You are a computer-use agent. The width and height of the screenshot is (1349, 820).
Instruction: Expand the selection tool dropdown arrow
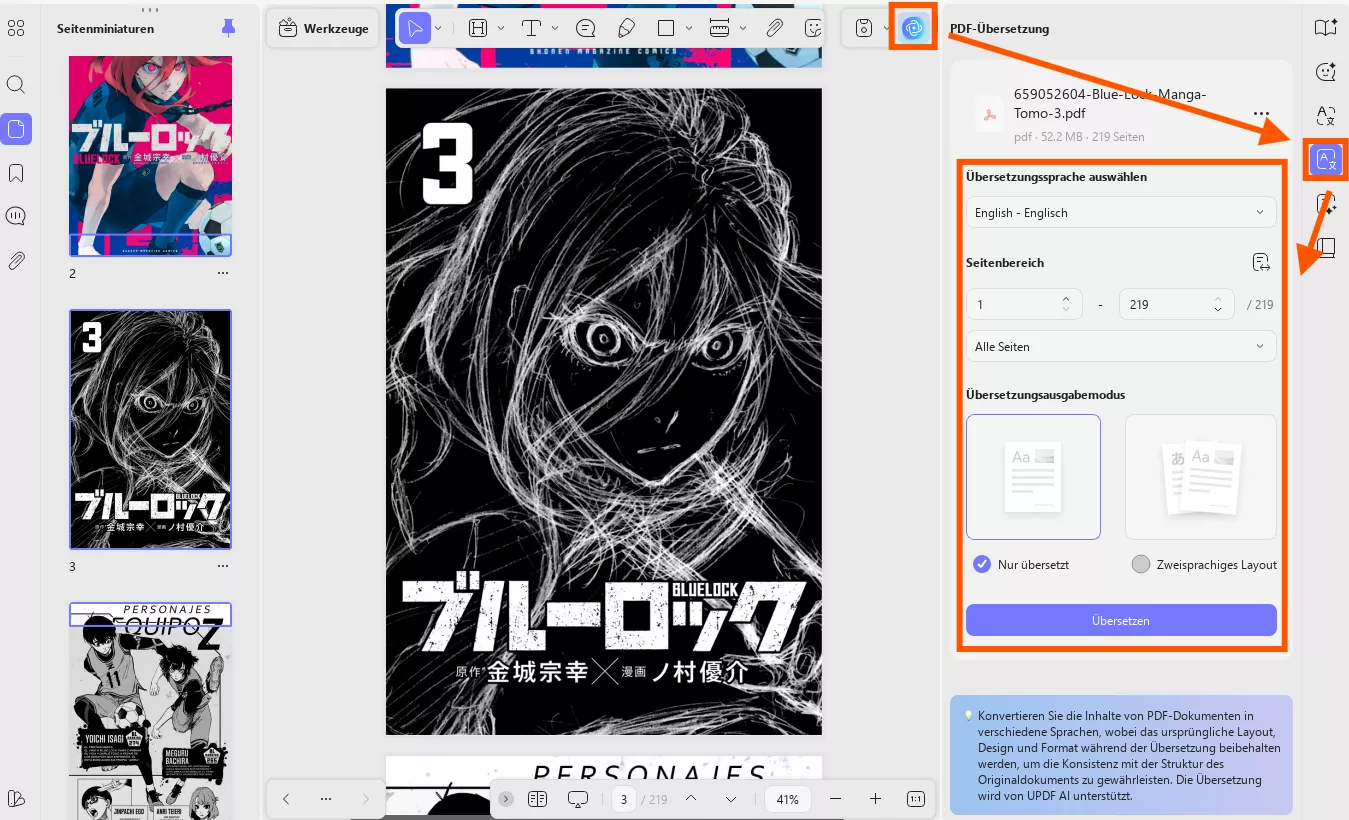(438, 28)
